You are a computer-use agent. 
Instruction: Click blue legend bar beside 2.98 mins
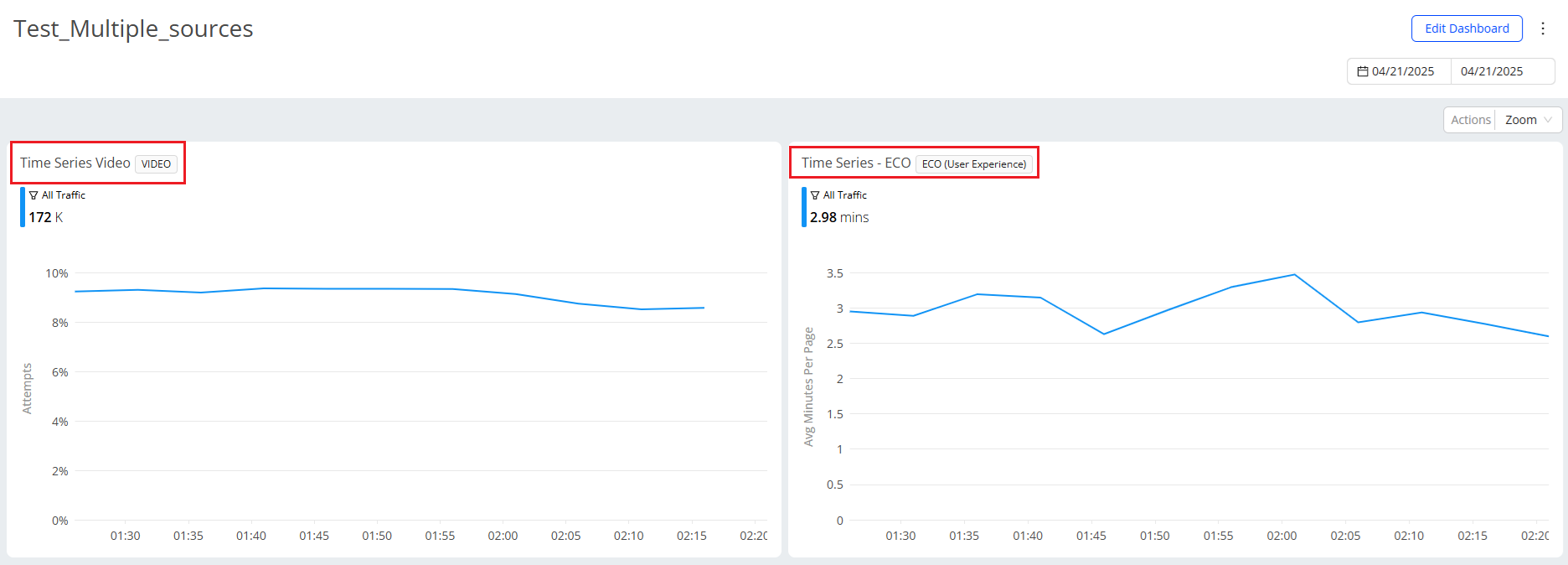[804, 207]
